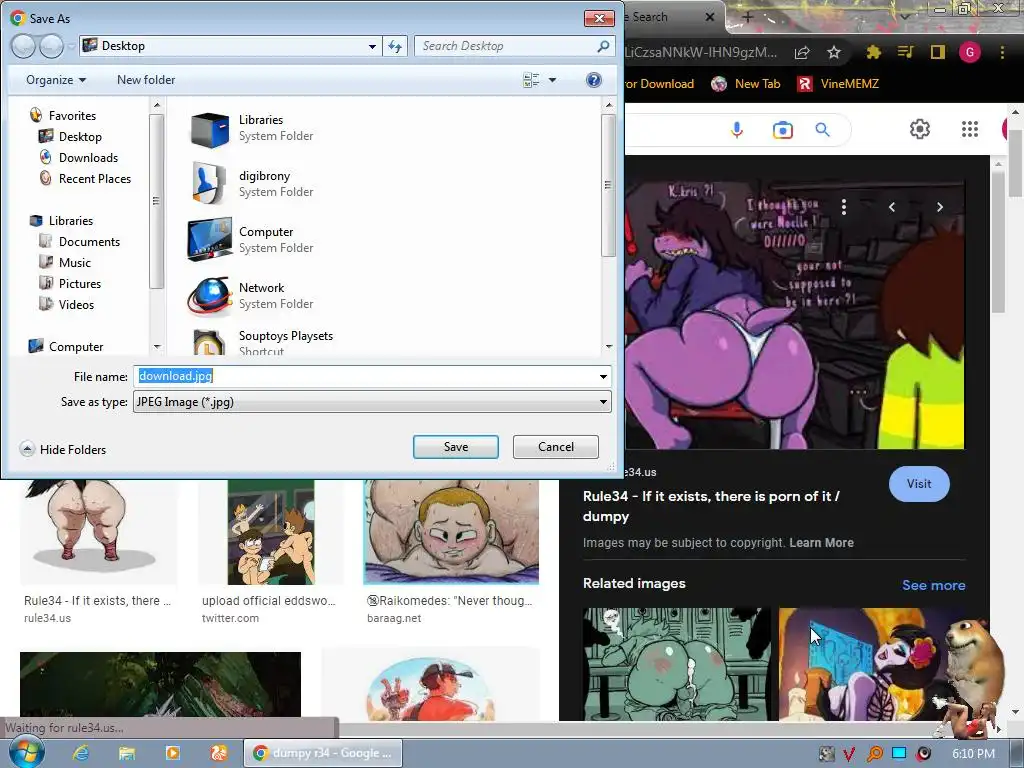Open the view options dropdown arrow
This screenshot has height=768, width=1024.
(552, 80)
